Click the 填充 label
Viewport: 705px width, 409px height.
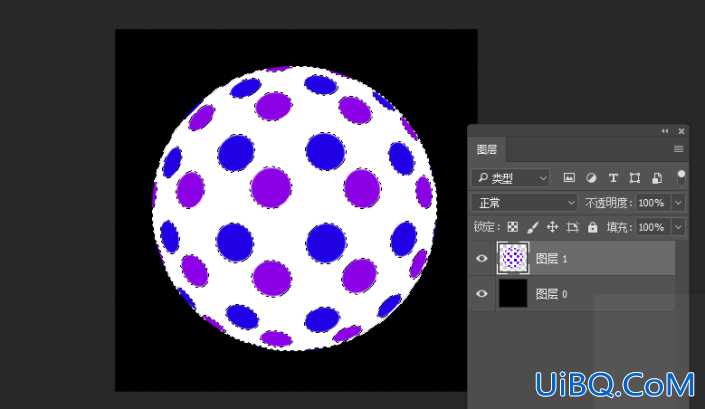(x=618, y=227)
